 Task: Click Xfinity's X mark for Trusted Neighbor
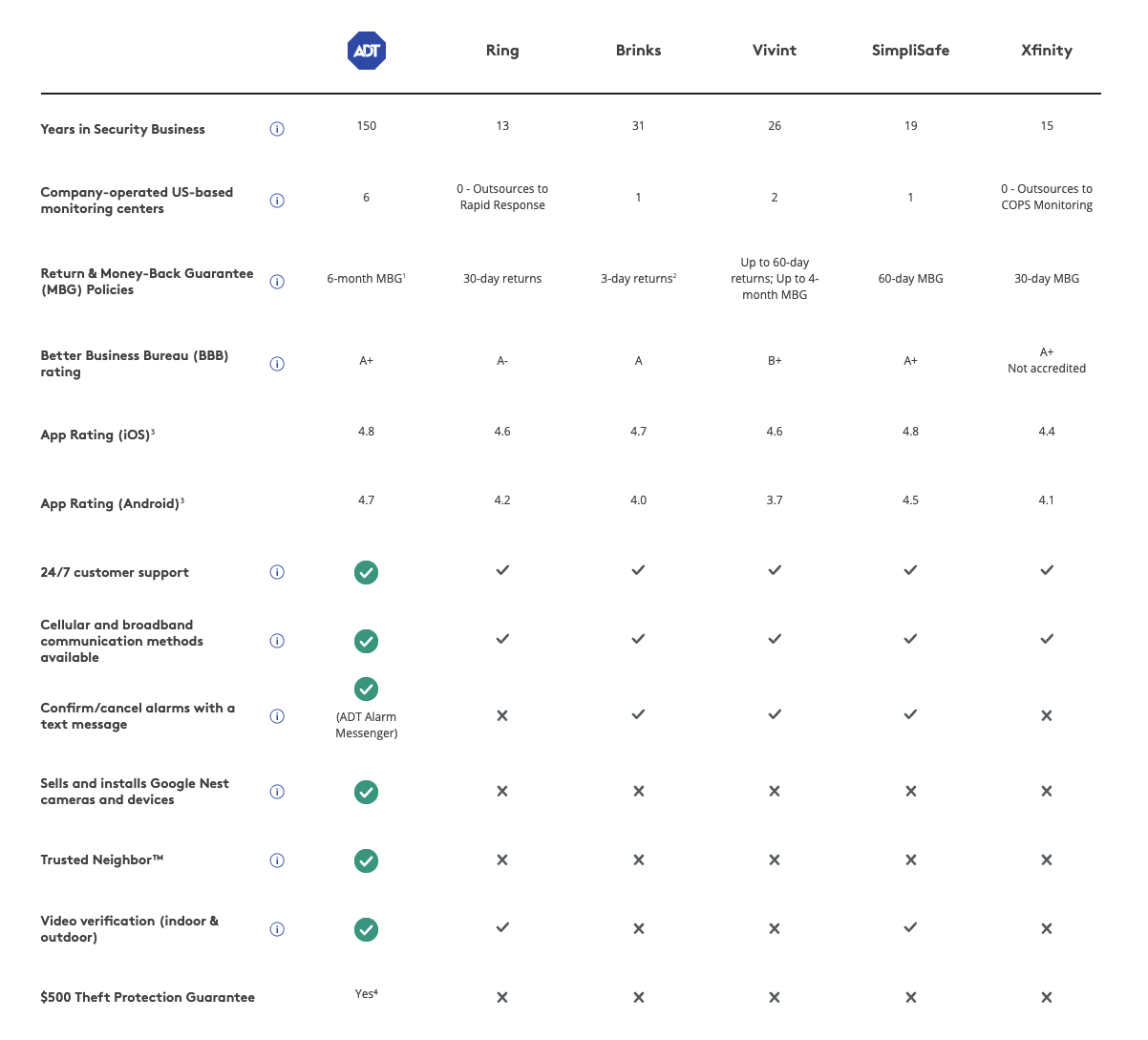[x=1047, y=860]
